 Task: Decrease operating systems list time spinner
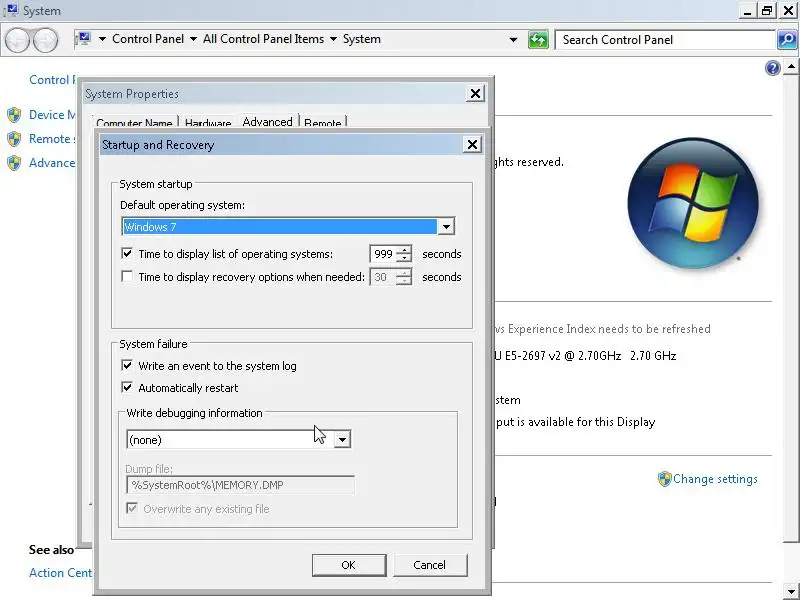404,258
